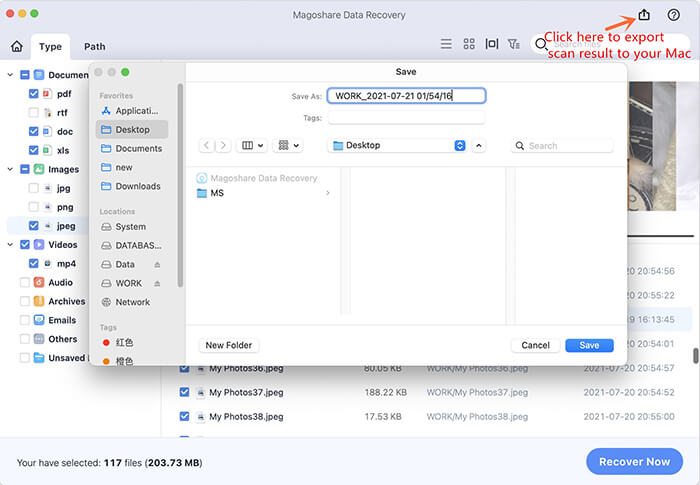The image size is (700, 485).
Task: Switch to list view icon
Action: click(446, 44)
